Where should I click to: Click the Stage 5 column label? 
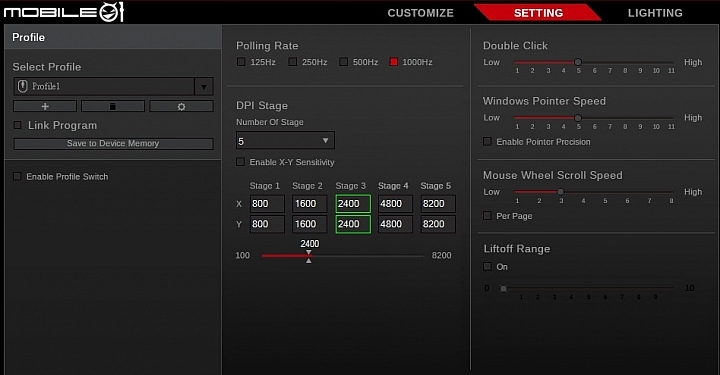436,186
